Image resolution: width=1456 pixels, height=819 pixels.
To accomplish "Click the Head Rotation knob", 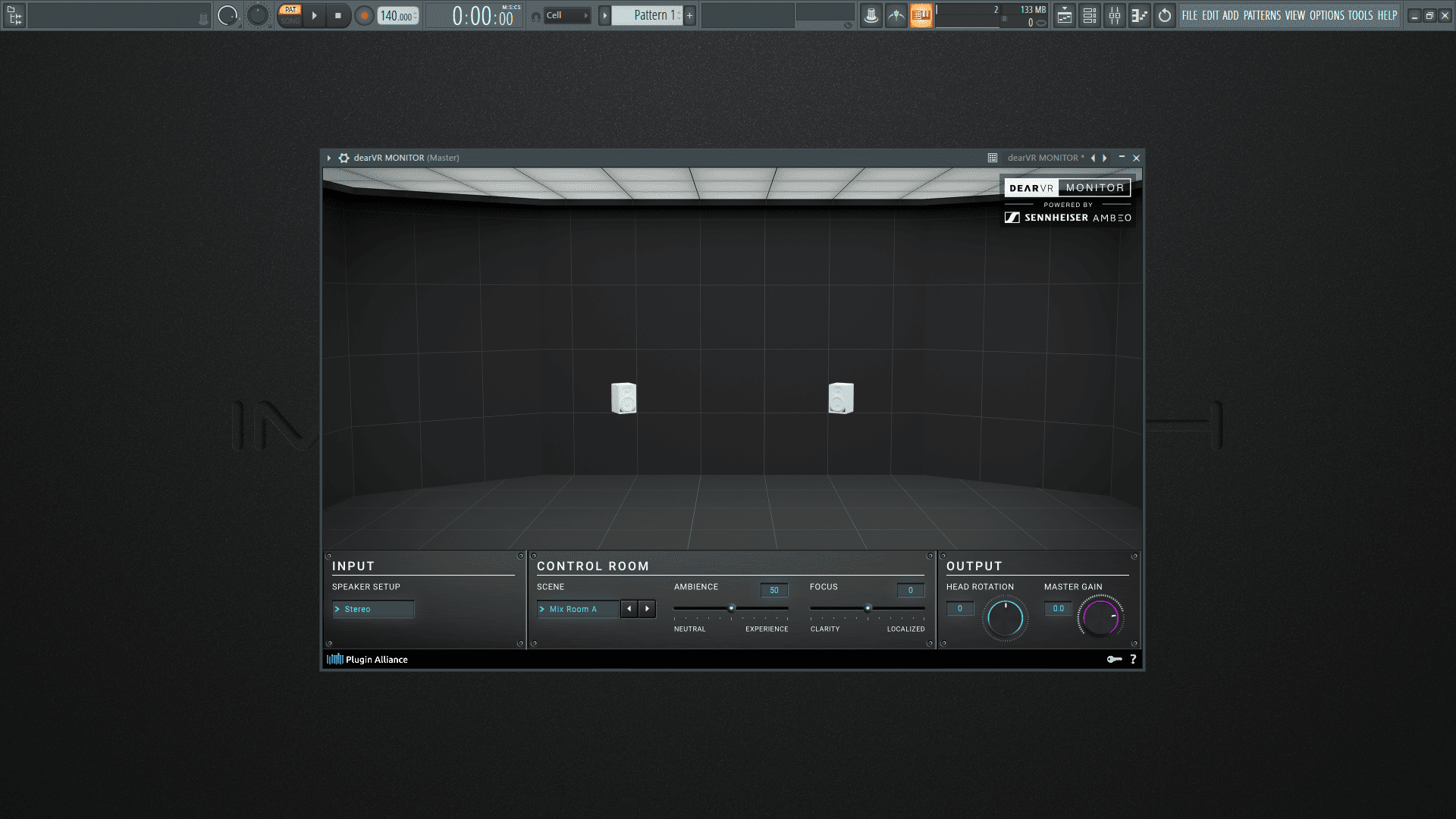I will coord(1006,619).
